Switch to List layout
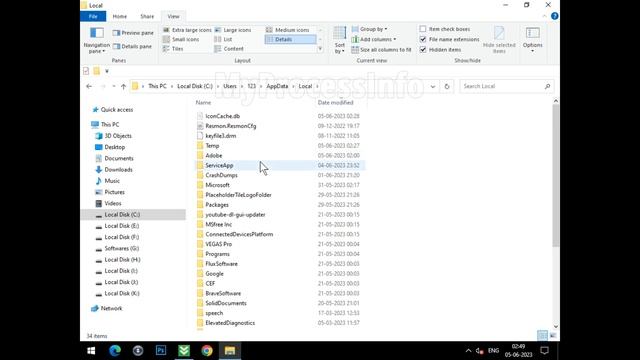 [x=224, y=39]
